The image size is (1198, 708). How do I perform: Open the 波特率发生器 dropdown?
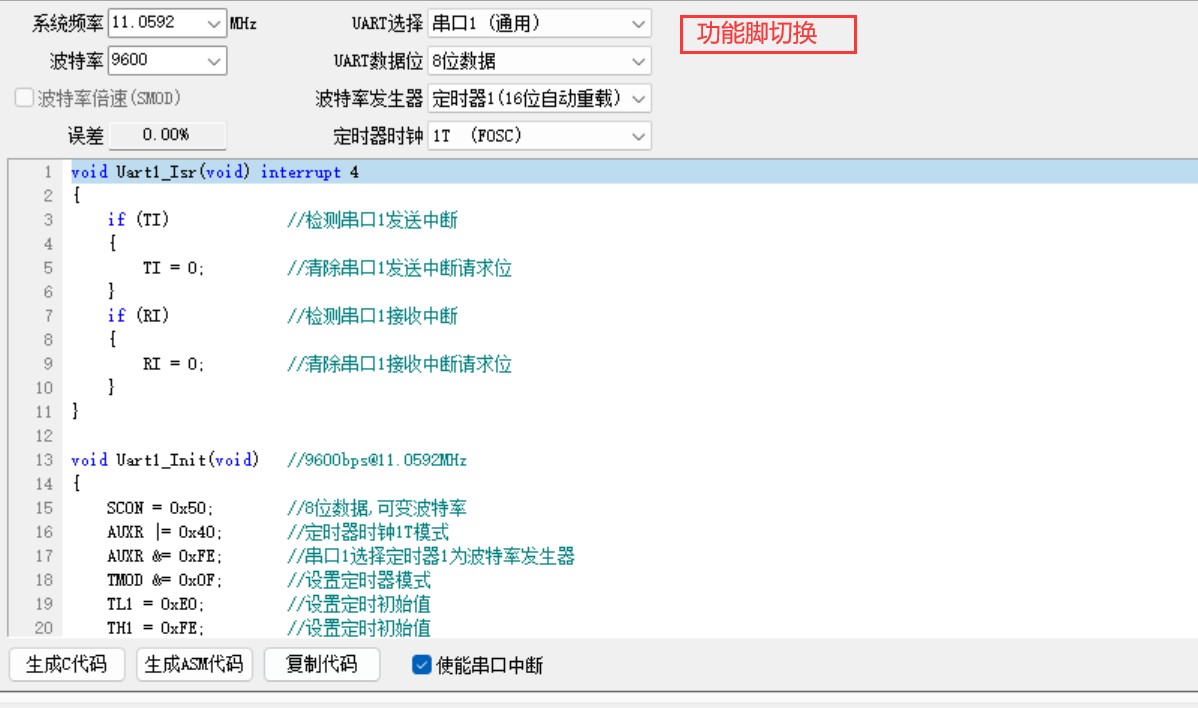[638, 99]
